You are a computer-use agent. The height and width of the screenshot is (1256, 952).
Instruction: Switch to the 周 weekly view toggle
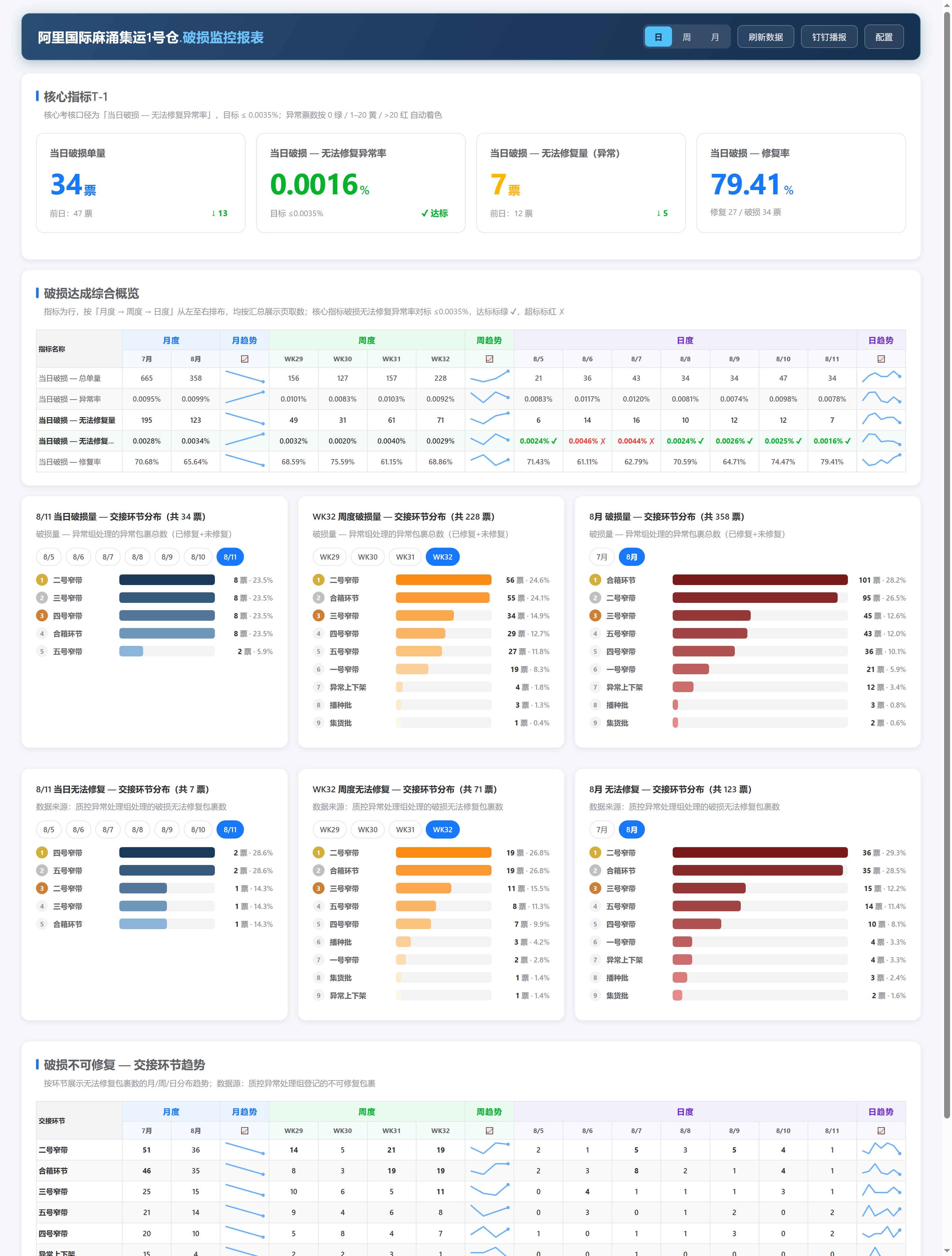[686, 37]
